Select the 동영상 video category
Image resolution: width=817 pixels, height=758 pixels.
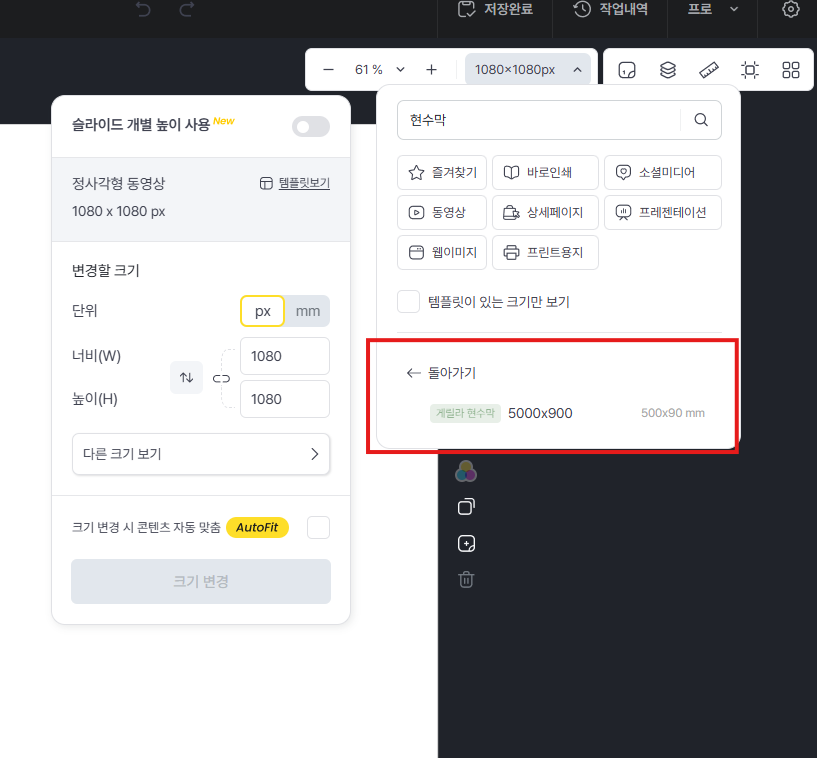click(x=442, y=213)
